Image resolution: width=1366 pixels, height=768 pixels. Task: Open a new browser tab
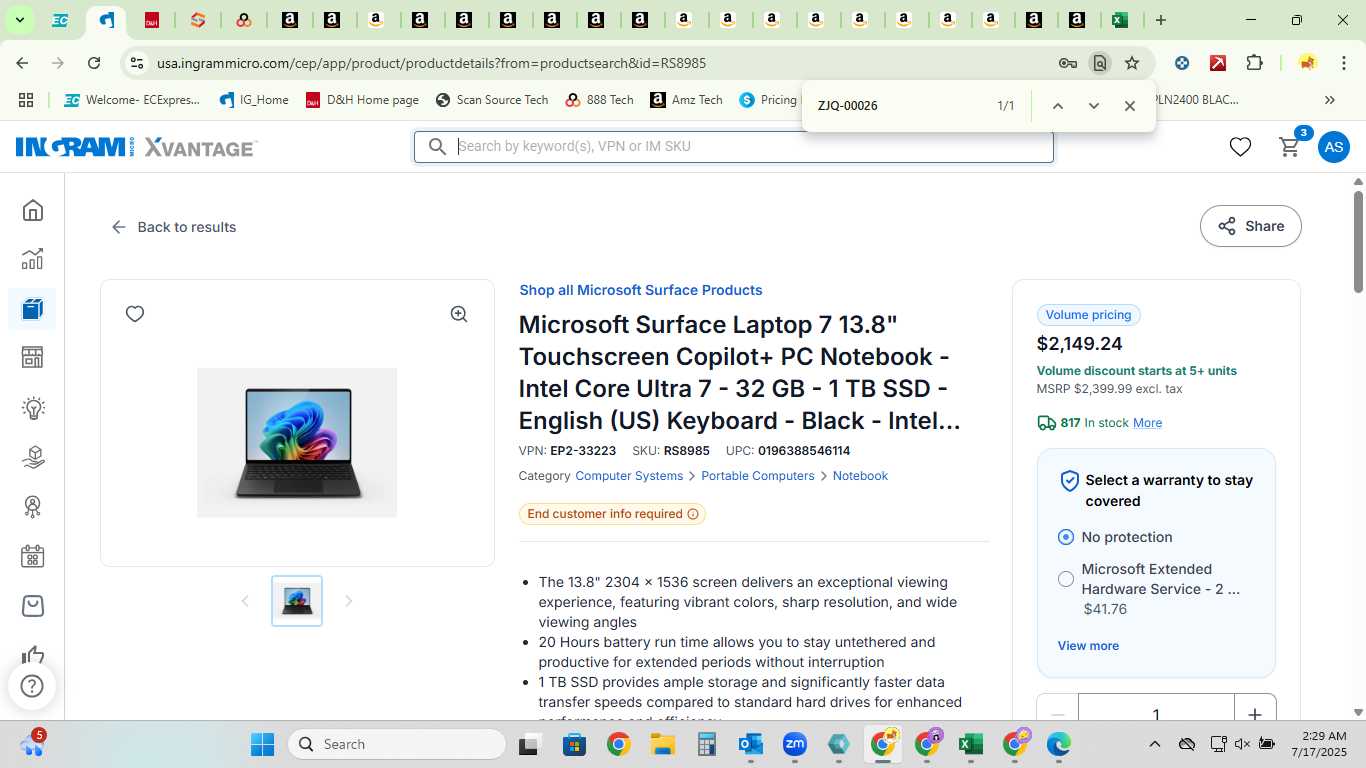(x=1161, y=20)
